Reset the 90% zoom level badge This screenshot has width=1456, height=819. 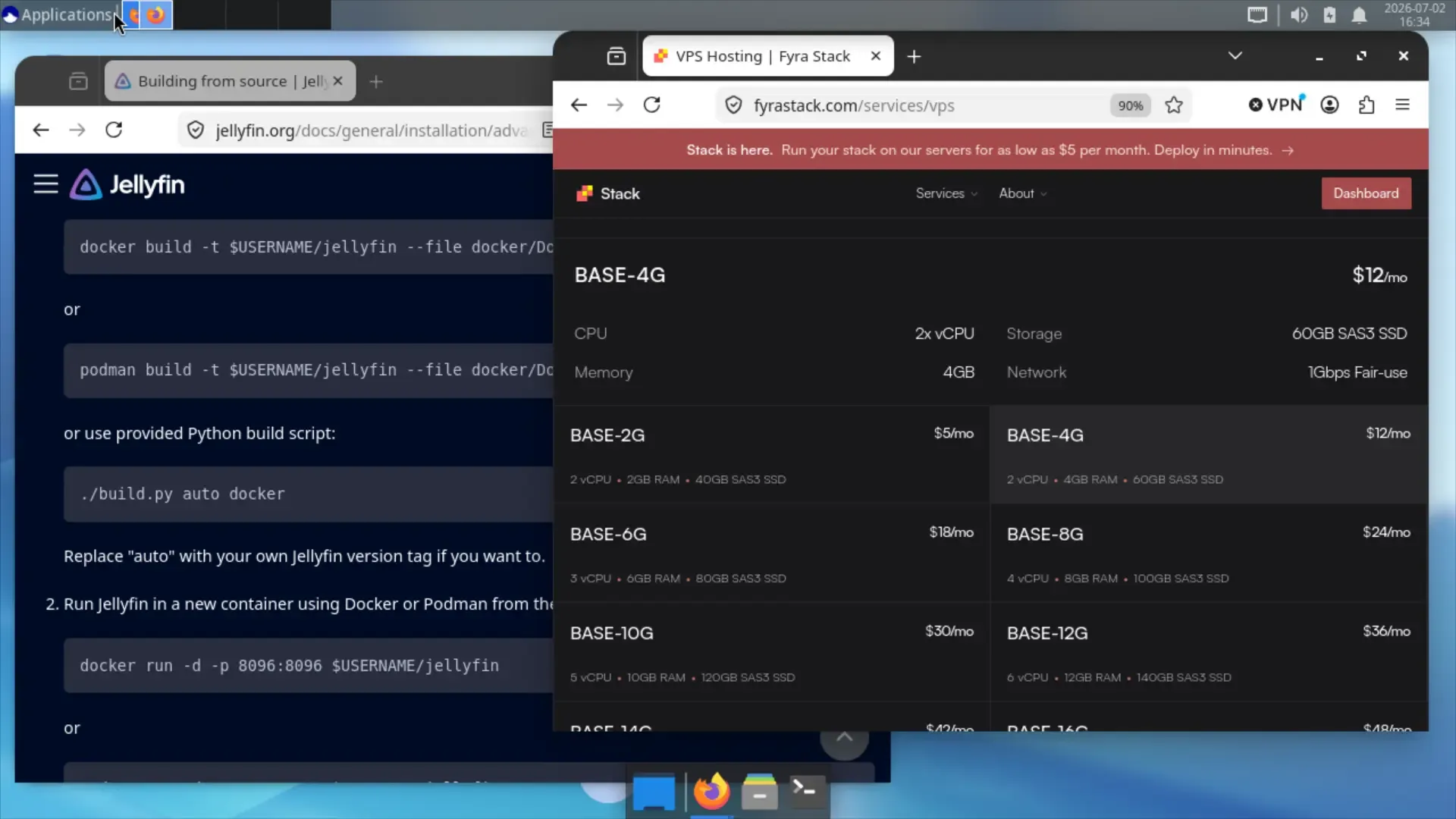[x=1131, y=105]
